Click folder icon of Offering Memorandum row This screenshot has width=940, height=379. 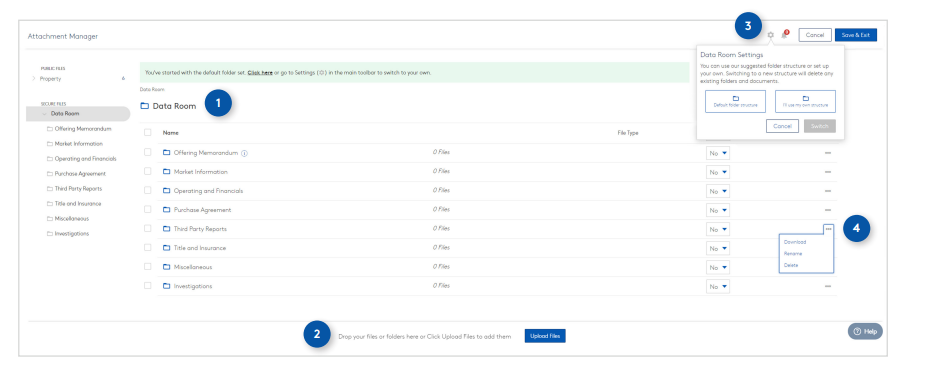167,152
